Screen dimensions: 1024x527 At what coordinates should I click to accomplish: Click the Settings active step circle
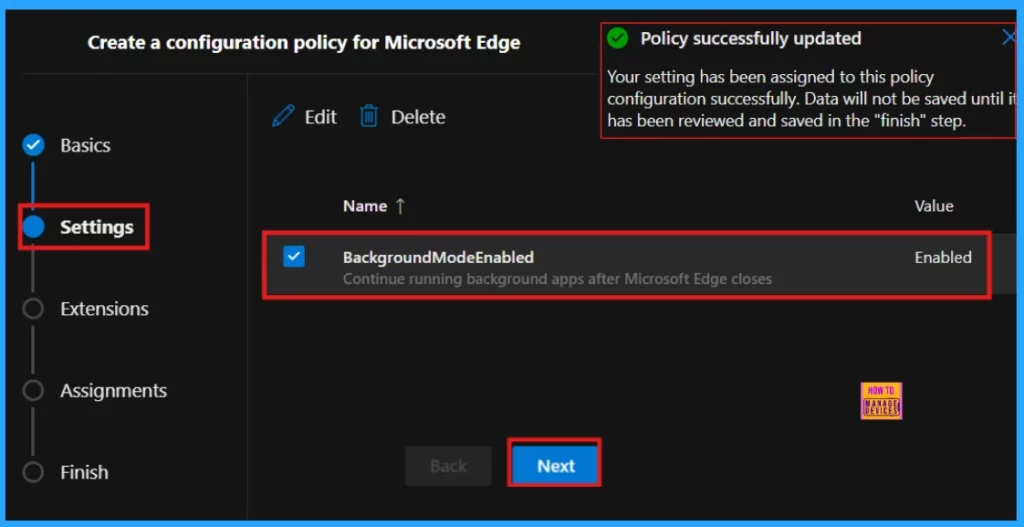pyautogui.click(x=33, y=227)
